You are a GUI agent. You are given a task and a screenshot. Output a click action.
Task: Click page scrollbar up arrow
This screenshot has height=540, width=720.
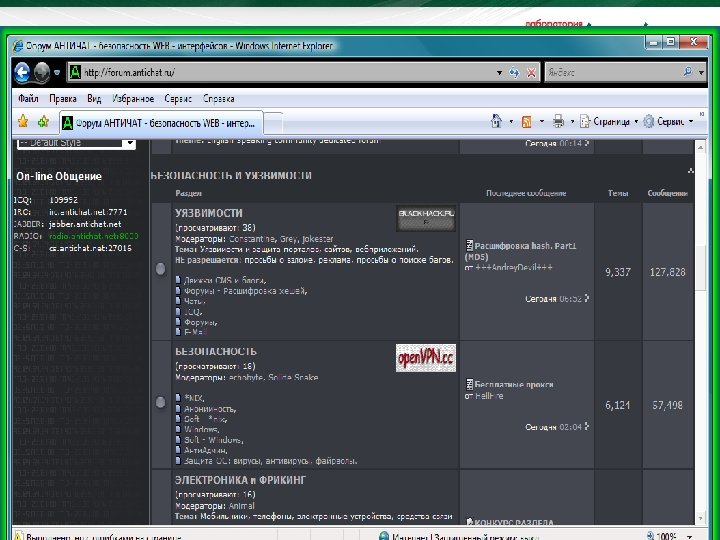point(700,147)
